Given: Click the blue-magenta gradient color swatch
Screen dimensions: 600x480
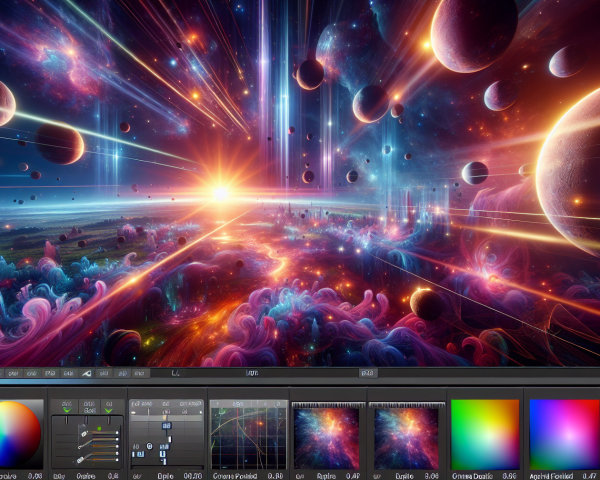Looking at the screenshot, I should coord(562,433).
